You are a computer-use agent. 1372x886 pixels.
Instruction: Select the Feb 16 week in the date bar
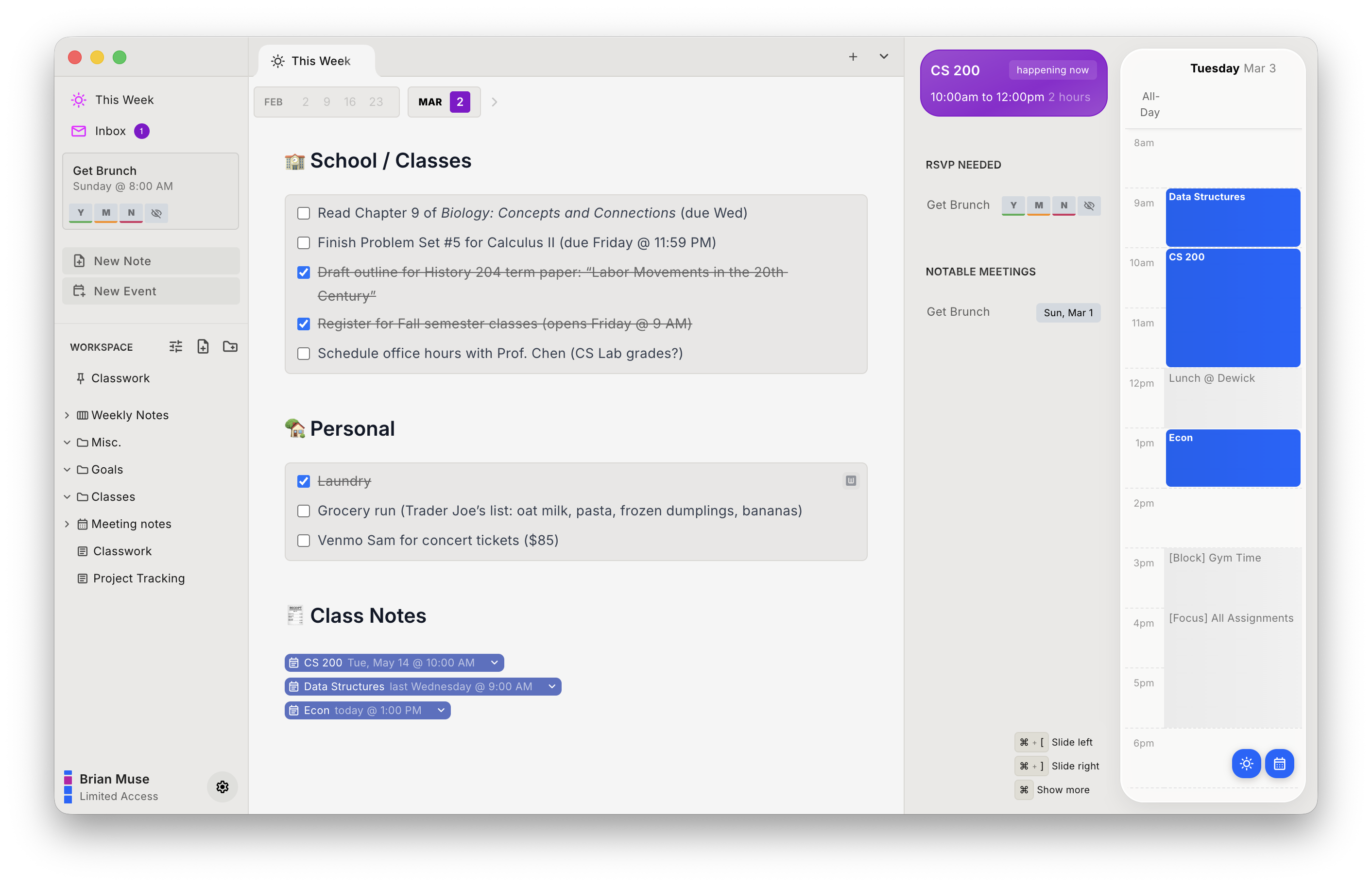pos(349,102)
